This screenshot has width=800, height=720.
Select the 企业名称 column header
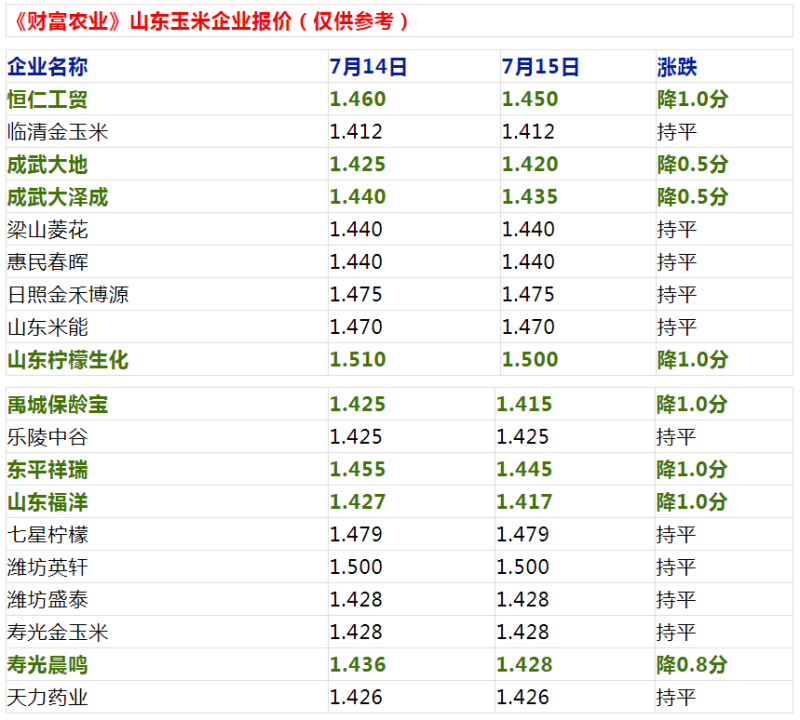(x=47, y=67)
